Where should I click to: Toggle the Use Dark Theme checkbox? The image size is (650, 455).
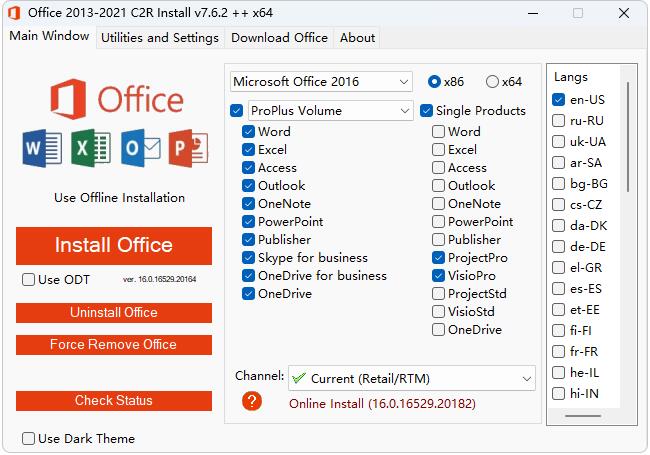(x=29, y=438)
